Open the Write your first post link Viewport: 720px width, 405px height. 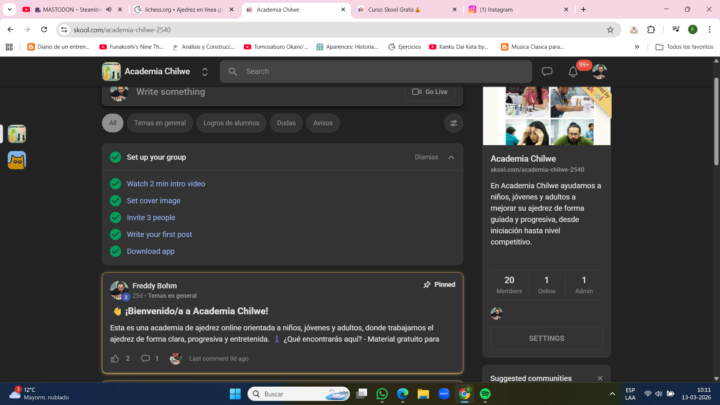point(159,235)
